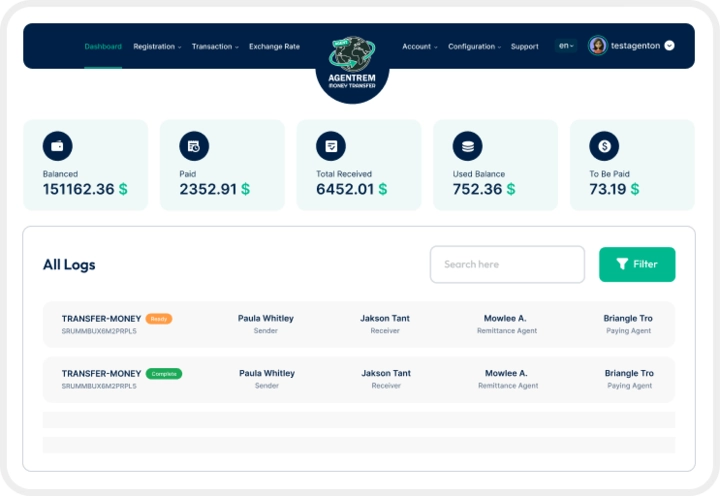Expand the Transaction dropdown menu
Screen dimensions: 720x496
(215, 46)
